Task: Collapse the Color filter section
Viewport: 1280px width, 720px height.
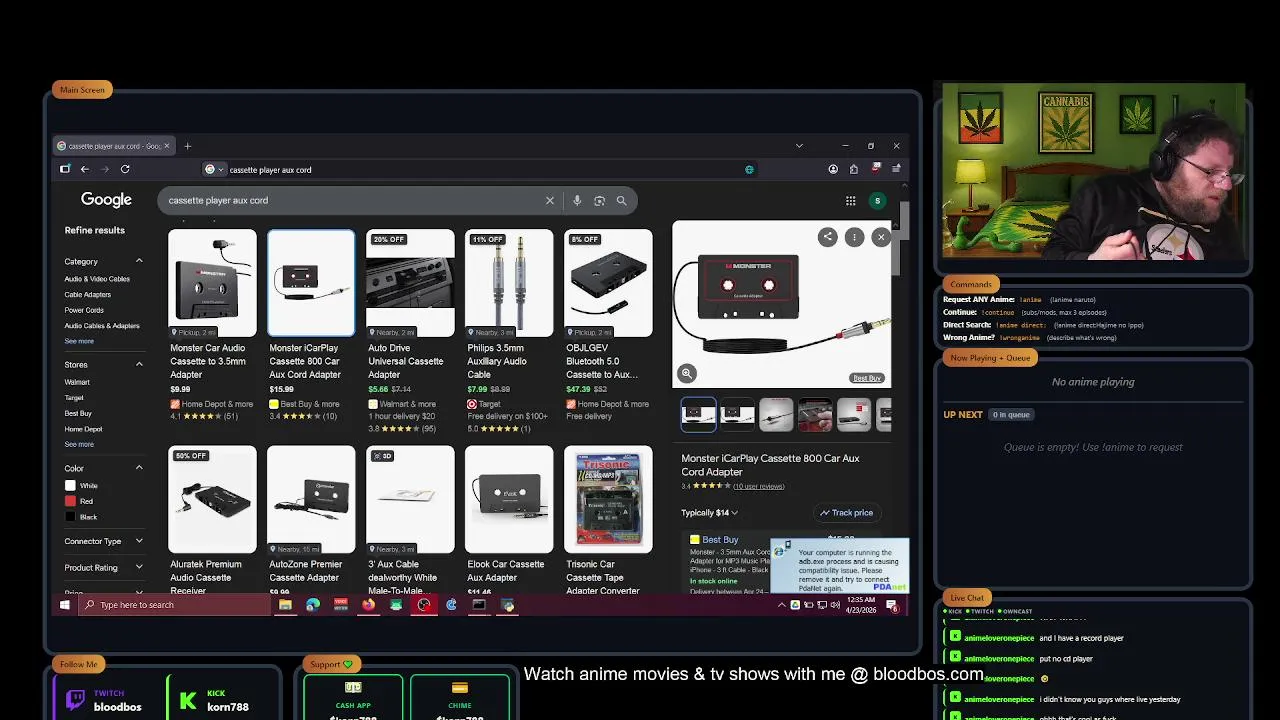Action: point(139,468)
